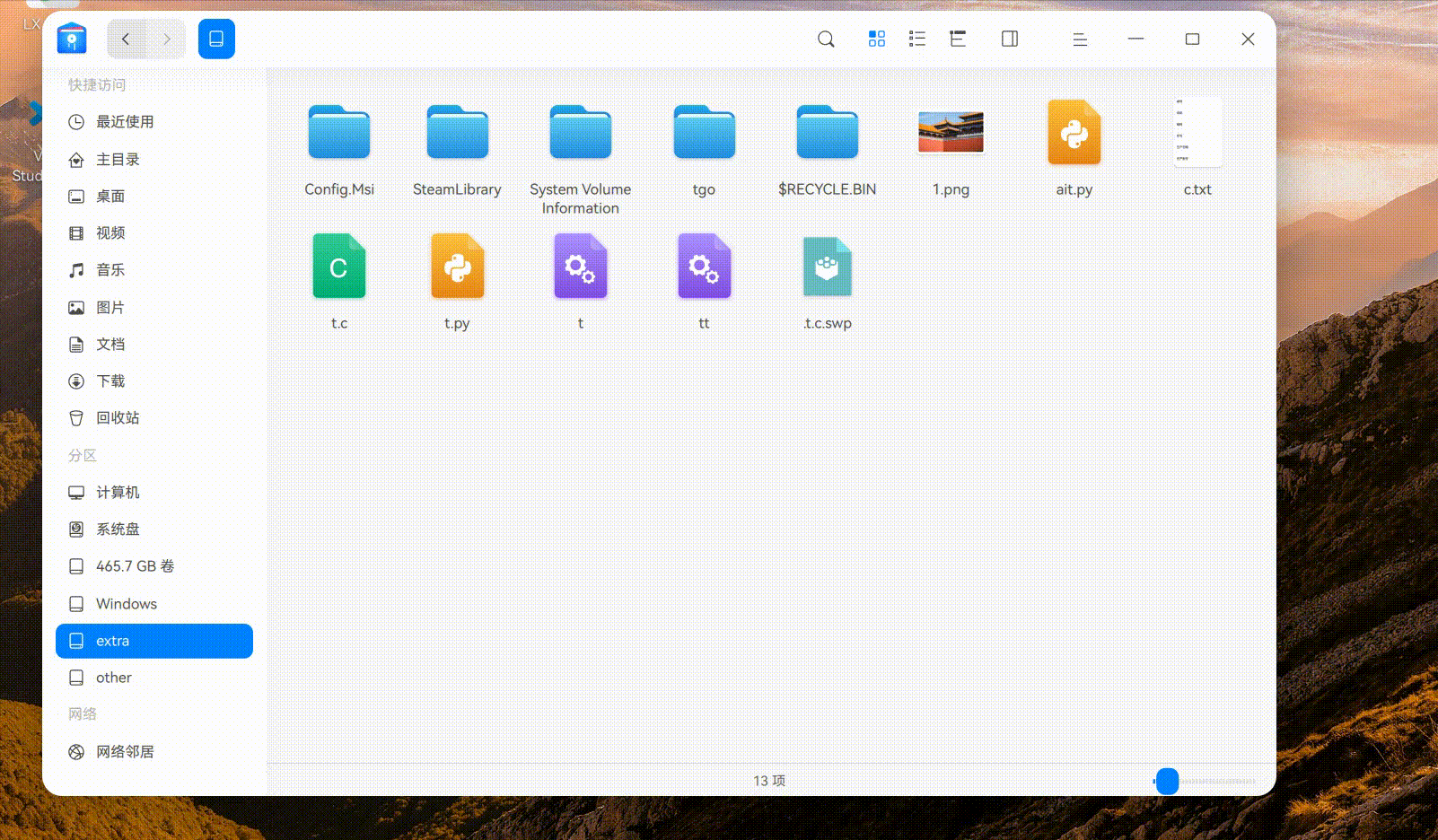Switch to icon grid view
Screen dimensions: 1438x840
pos(877,39)
